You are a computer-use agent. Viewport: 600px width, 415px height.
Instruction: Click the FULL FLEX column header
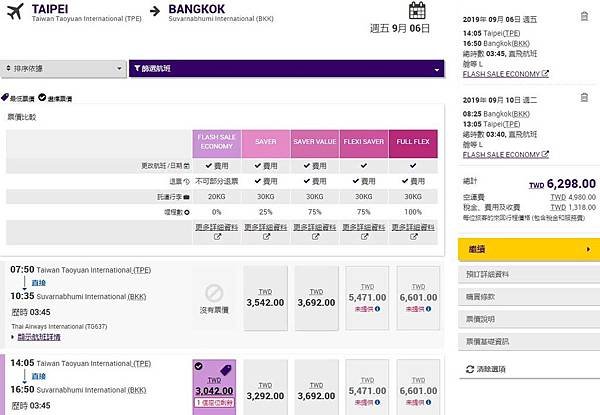(413, 143)
